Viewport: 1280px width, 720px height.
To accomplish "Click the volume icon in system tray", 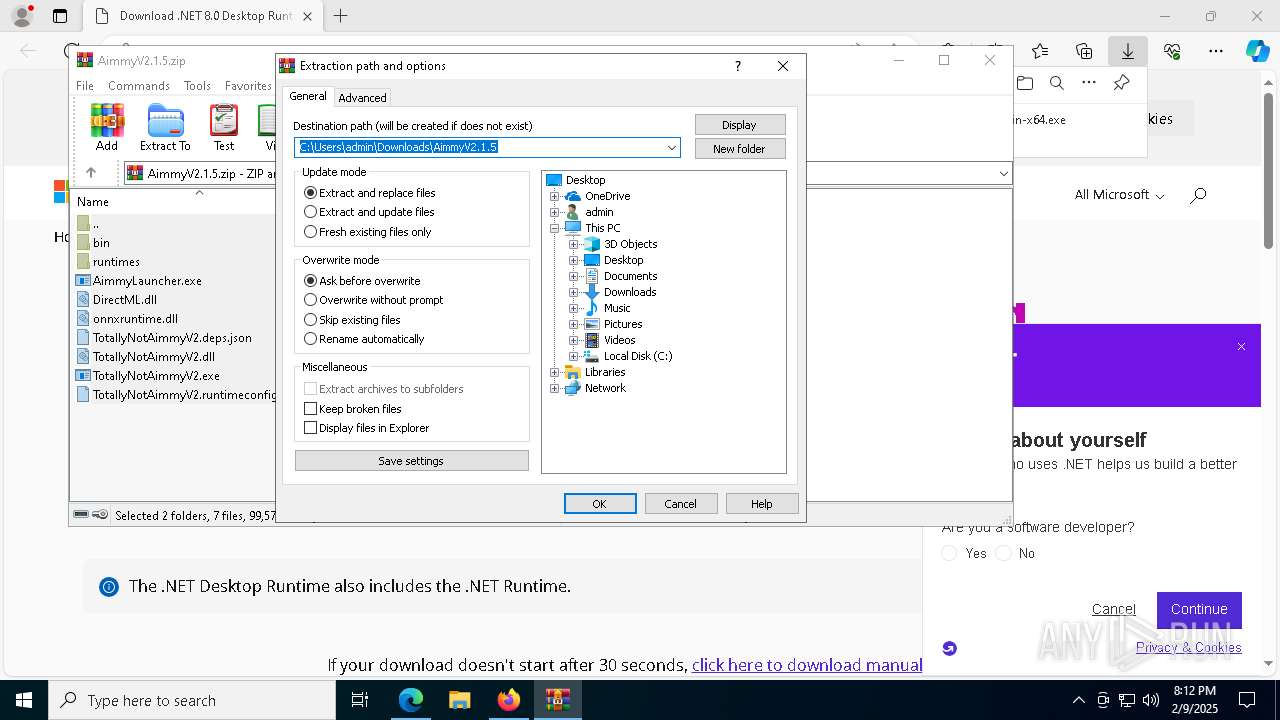I will [x=1151, y=700].
